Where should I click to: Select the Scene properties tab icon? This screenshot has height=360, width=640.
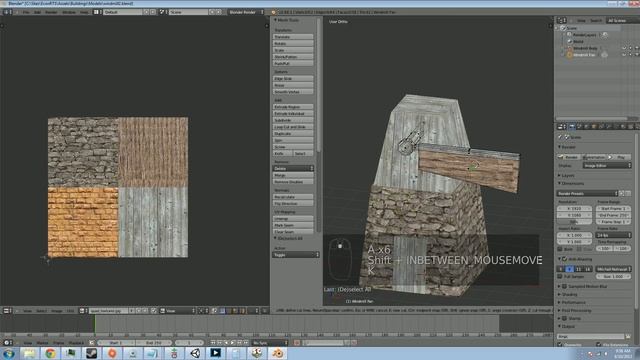pos(579,127)
